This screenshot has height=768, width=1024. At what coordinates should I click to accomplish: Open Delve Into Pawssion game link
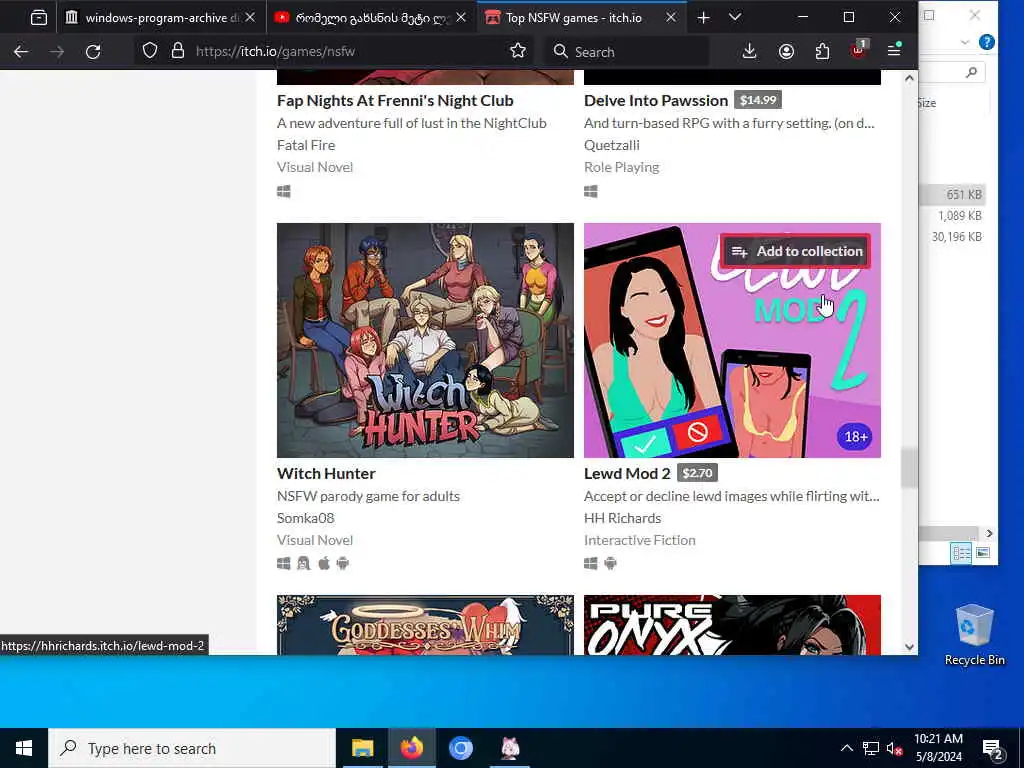tap(656, 101)
